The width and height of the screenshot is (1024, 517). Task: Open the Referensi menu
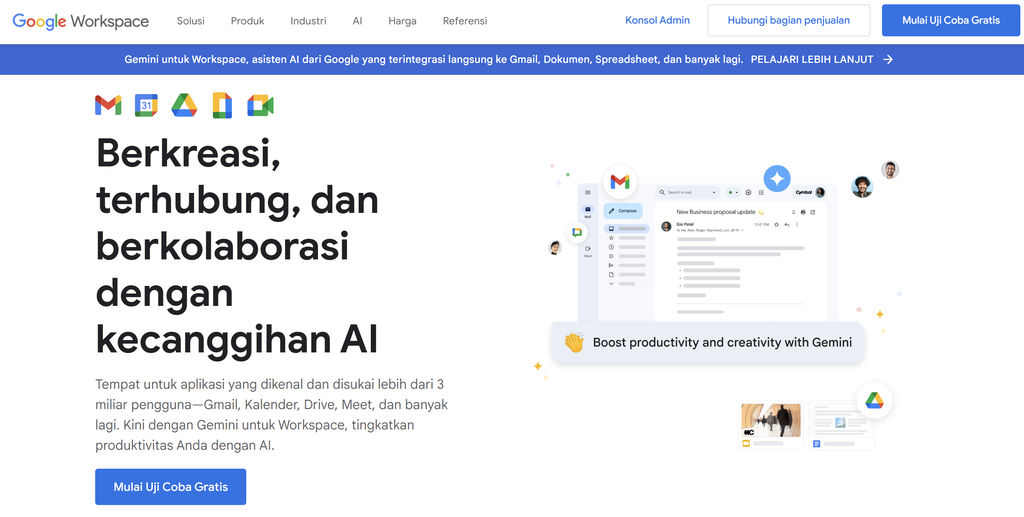point(465,21)
